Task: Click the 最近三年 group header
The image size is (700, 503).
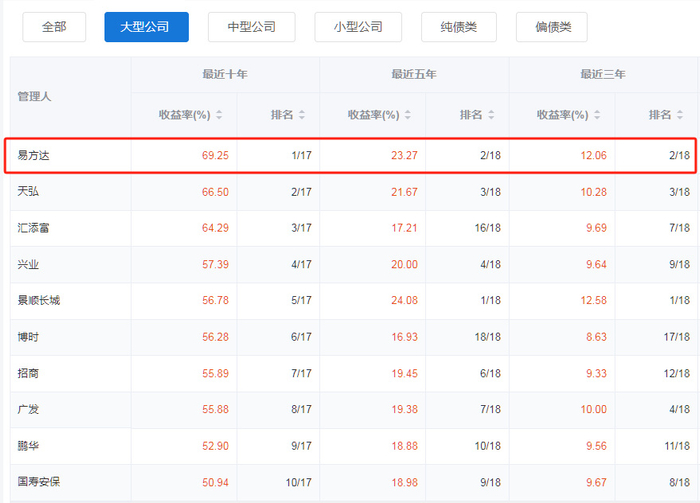Action: (603, 74)
